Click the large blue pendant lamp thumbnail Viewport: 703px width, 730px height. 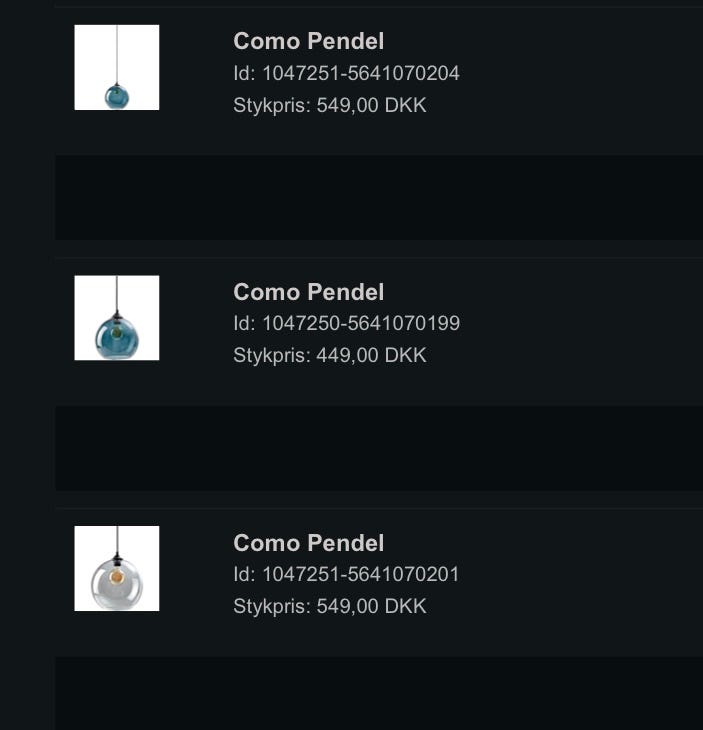point(117,318)
